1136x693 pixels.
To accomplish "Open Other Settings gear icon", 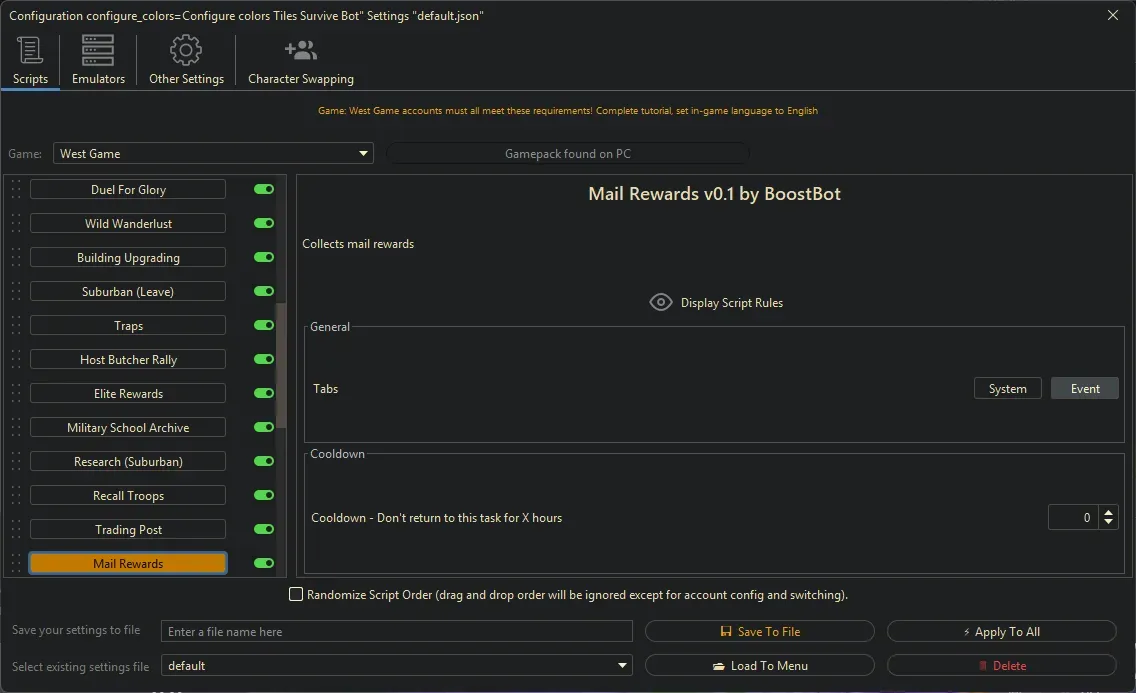I will coord(186,51).
